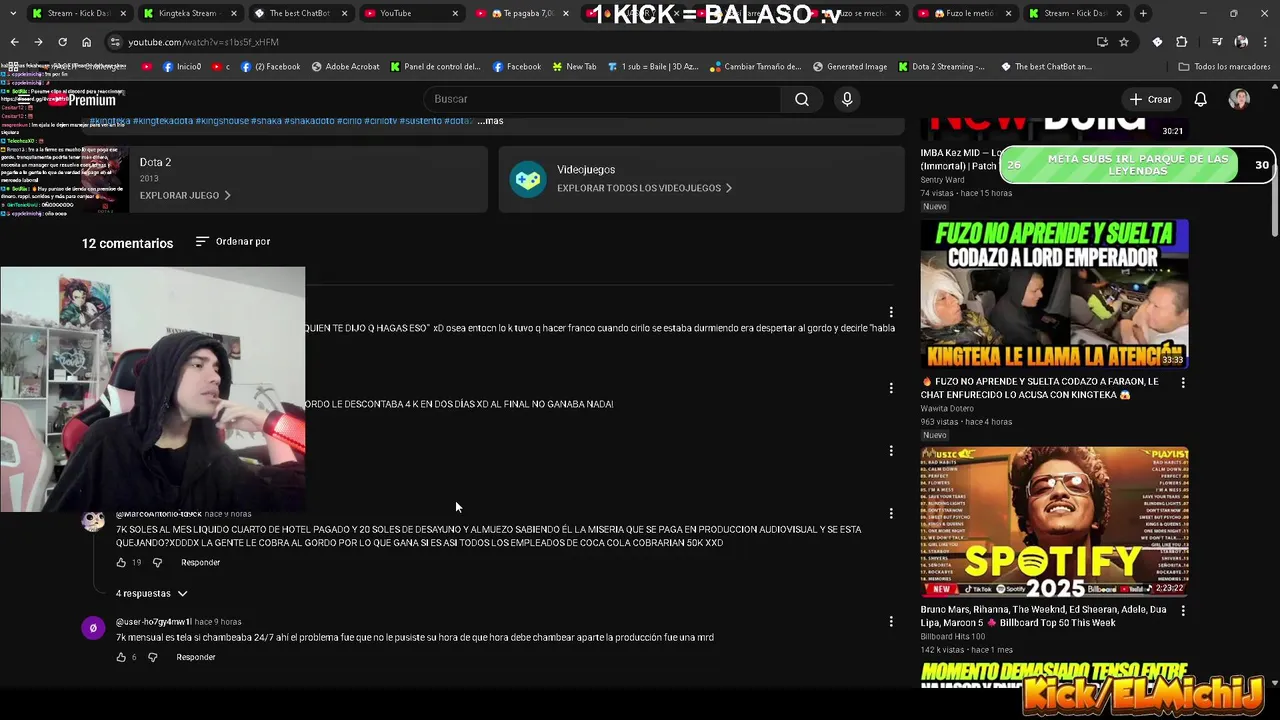Image resolution: width=1280 pixels, height=720 pixels.
Task: Open the @user-ho7gy4mw1l profile avatar
Action: tap(93, 628)
